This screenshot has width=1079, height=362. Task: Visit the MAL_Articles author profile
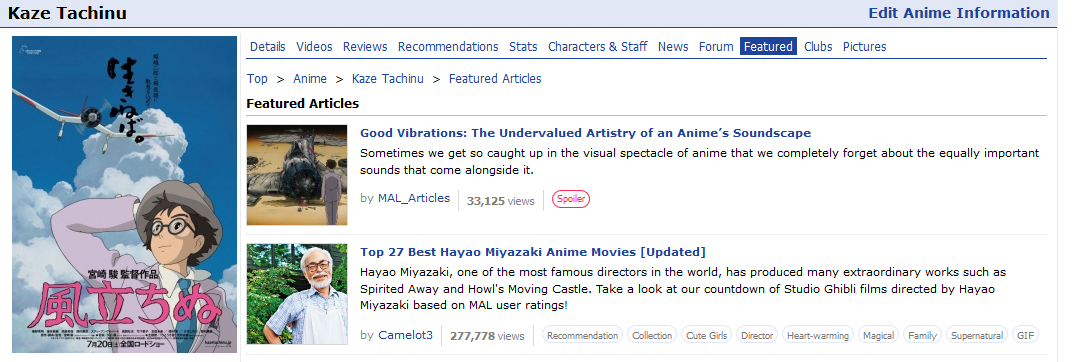pos(414,198)
